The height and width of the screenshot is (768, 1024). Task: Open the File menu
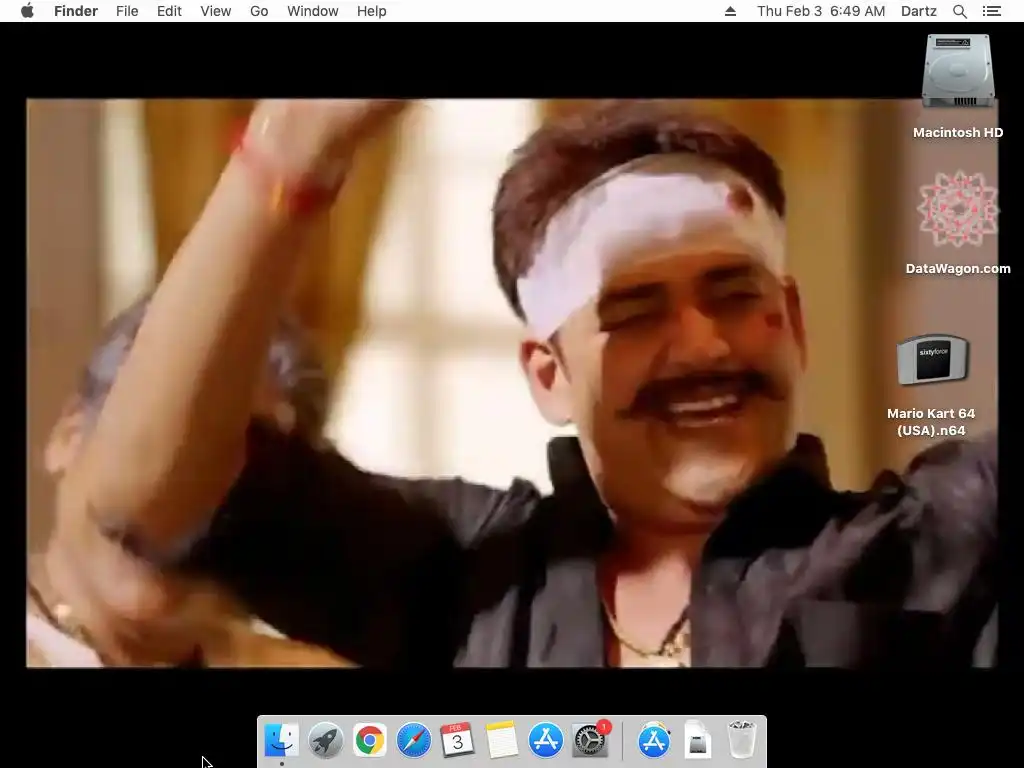click(127, 11)
